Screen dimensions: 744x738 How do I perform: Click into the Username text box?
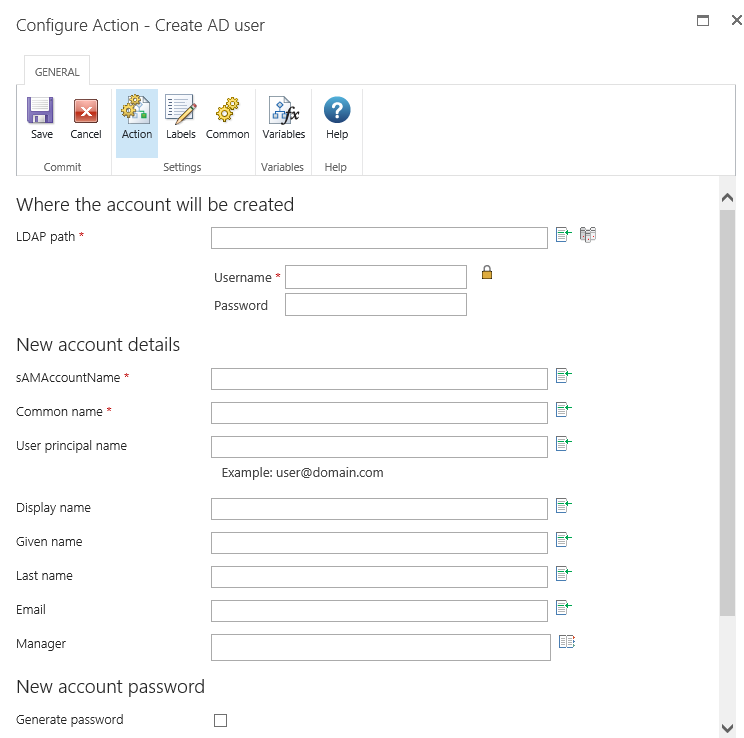(375, 277)
